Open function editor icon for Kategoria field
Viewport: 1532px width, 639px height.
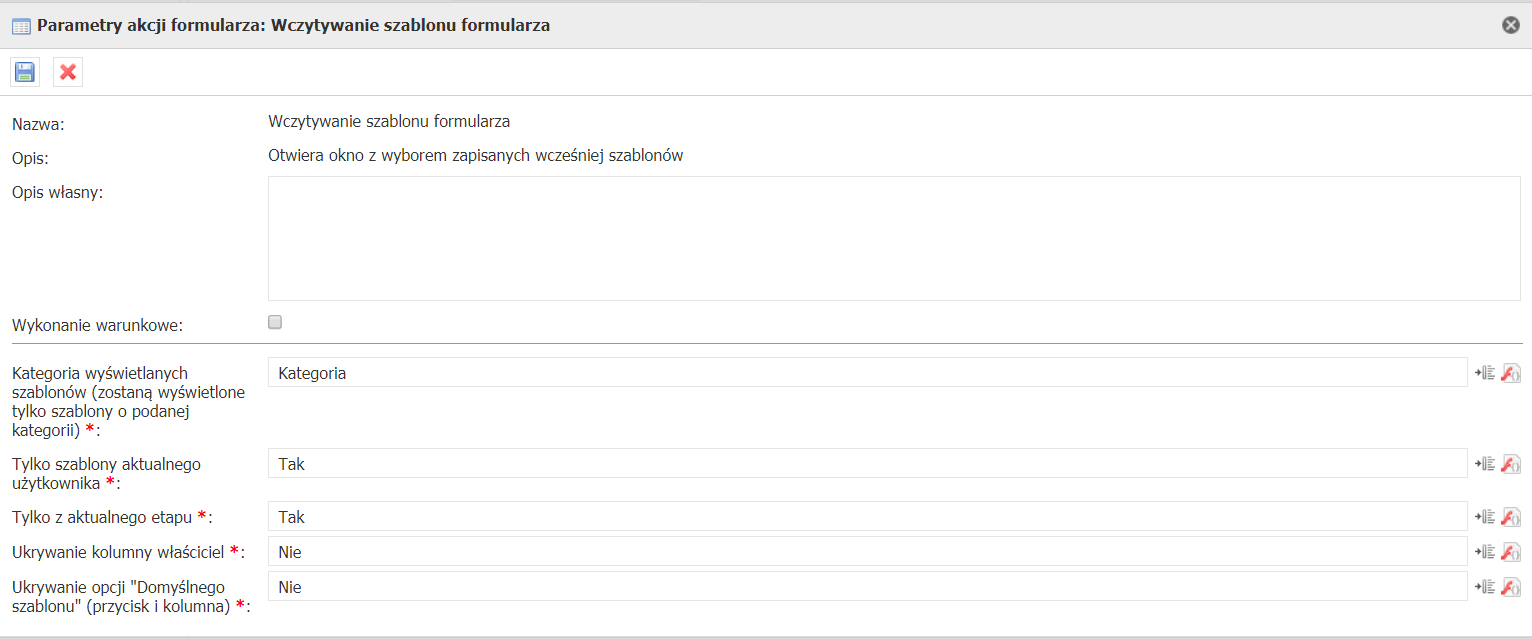[x=1511, y=373]
